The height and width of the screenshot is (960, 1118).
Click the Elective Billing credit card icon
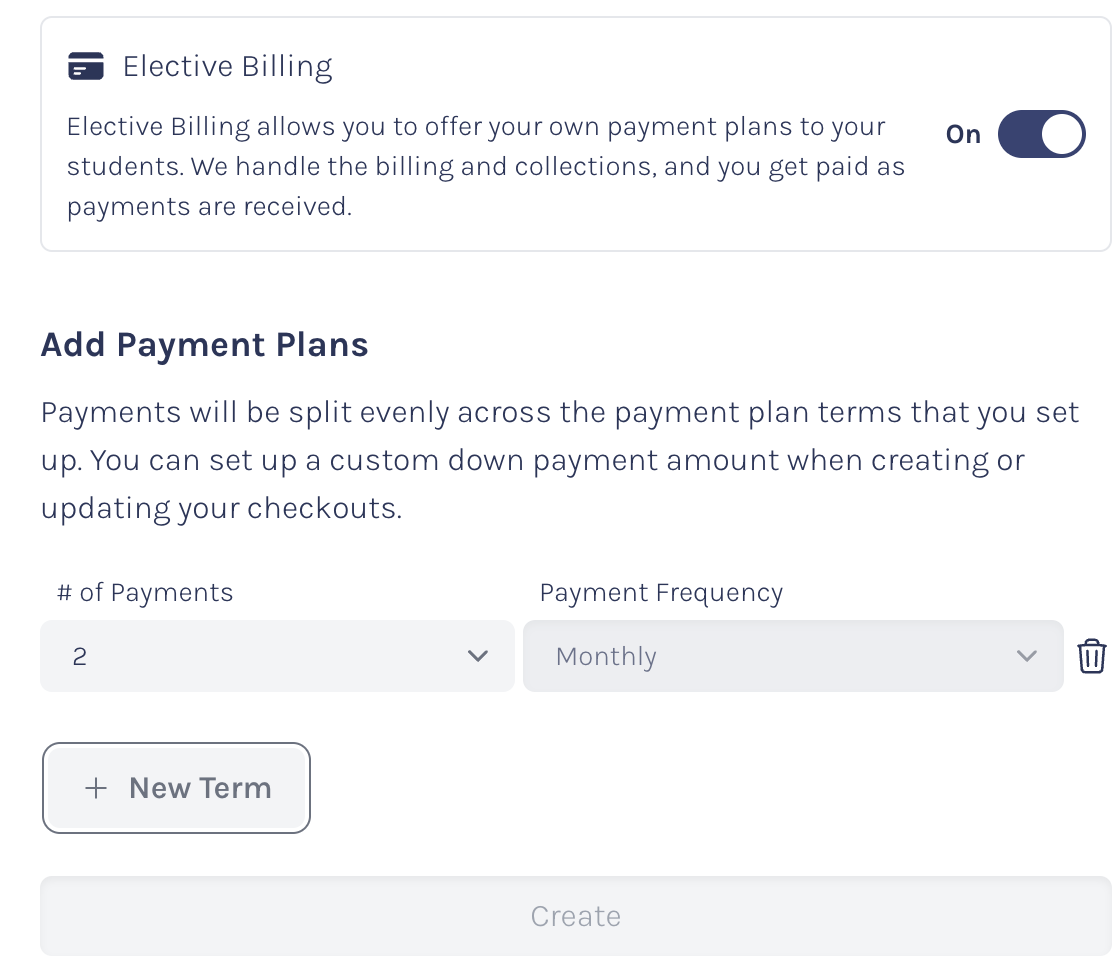point(86,67)
